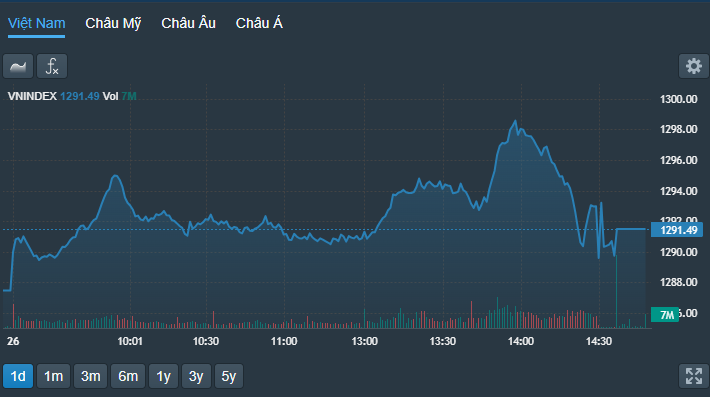Open the Châu Á tab

tap(259, 23)
